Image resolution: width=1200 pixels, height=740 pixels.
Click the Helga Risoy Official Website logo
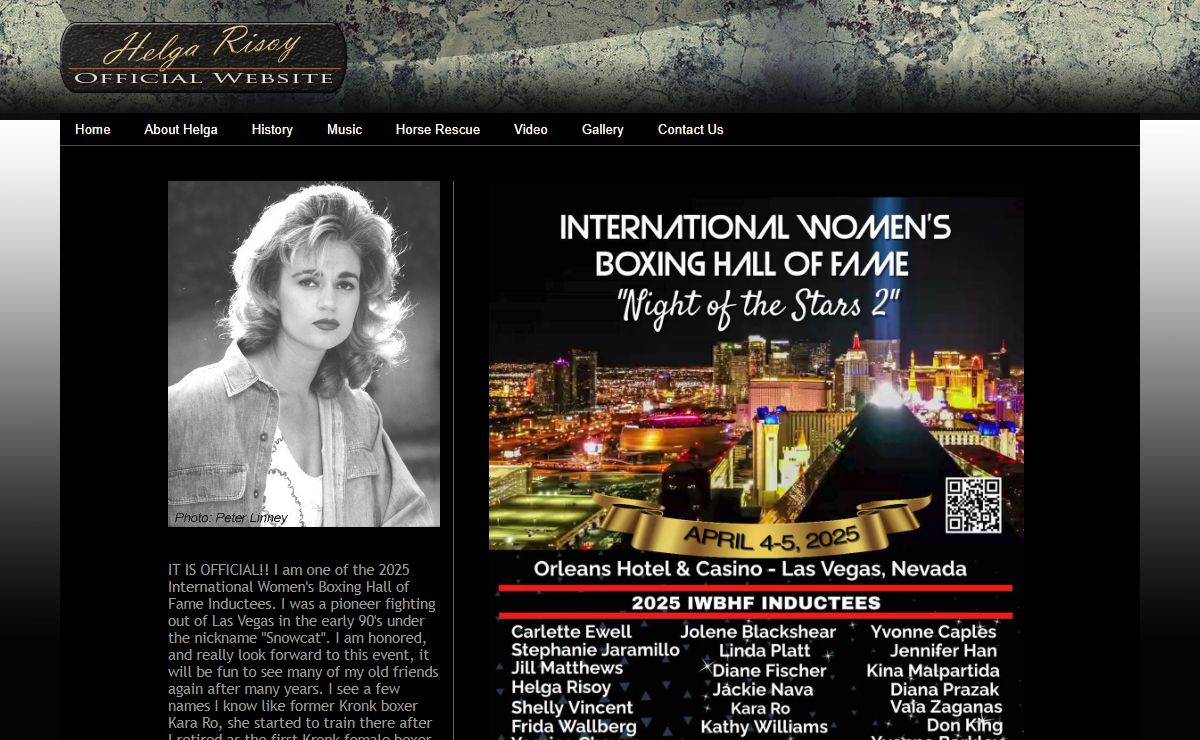pos(203,58)
